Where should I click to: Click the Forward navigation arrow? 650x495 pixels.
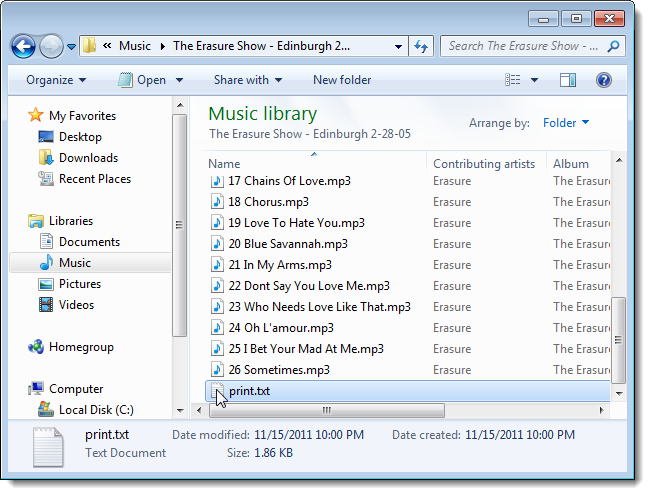(51, 46)
